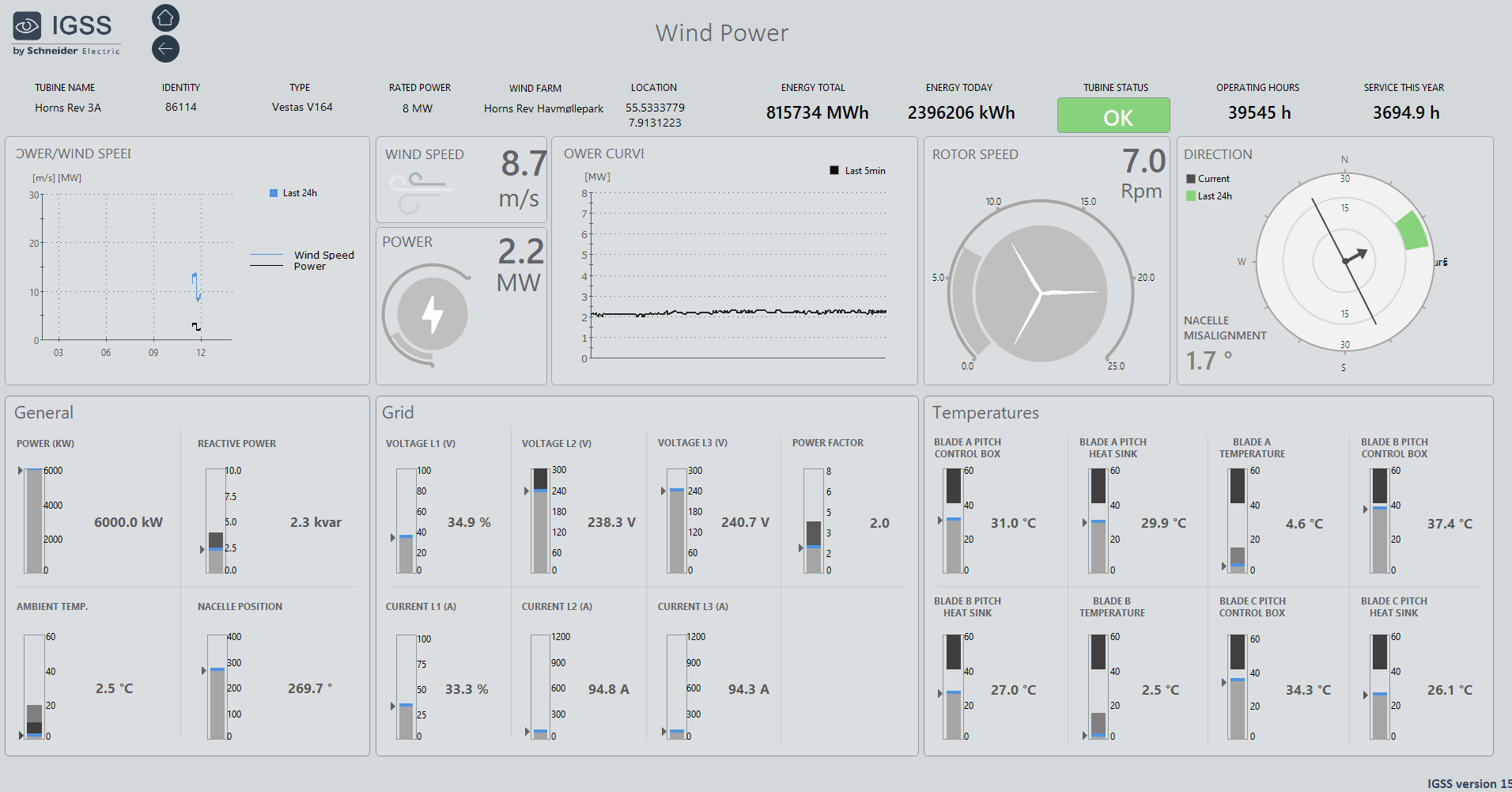The image size is (1512, 792).
Task: Click the back arrow icon
Action: [165, 49]
